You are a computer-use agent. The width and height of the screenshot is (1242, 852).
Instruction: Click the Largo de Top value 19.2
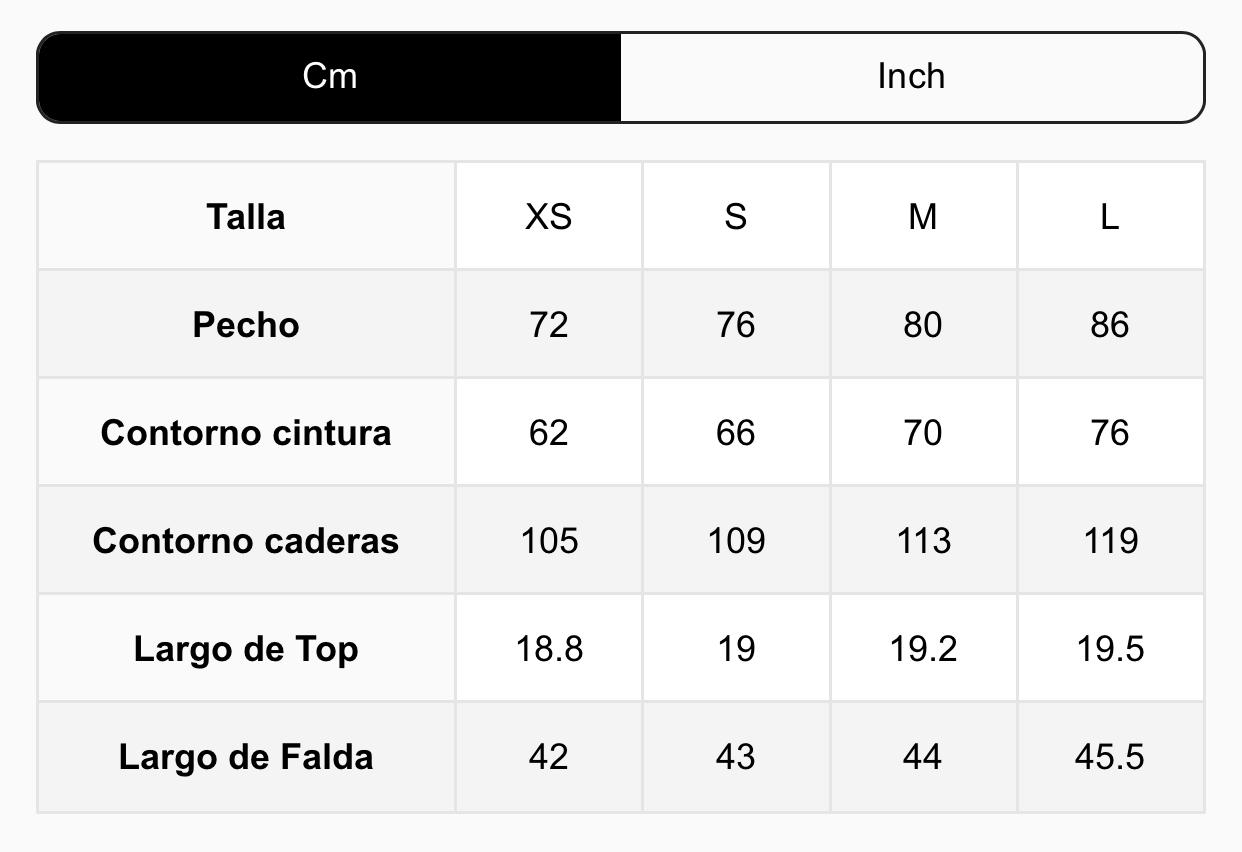923,649
